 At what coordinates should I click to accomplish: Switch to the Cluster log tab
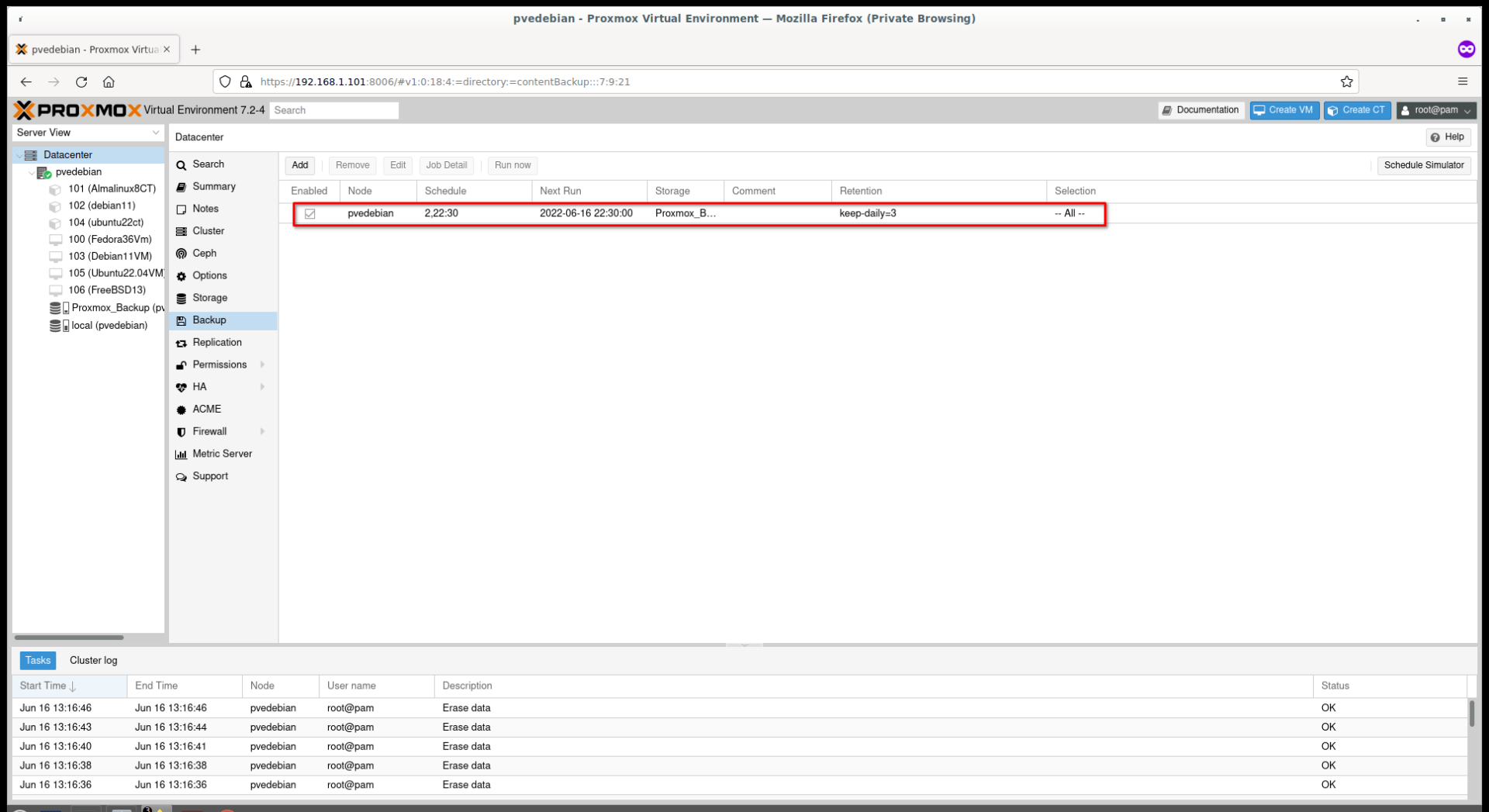tap(93, 660)
